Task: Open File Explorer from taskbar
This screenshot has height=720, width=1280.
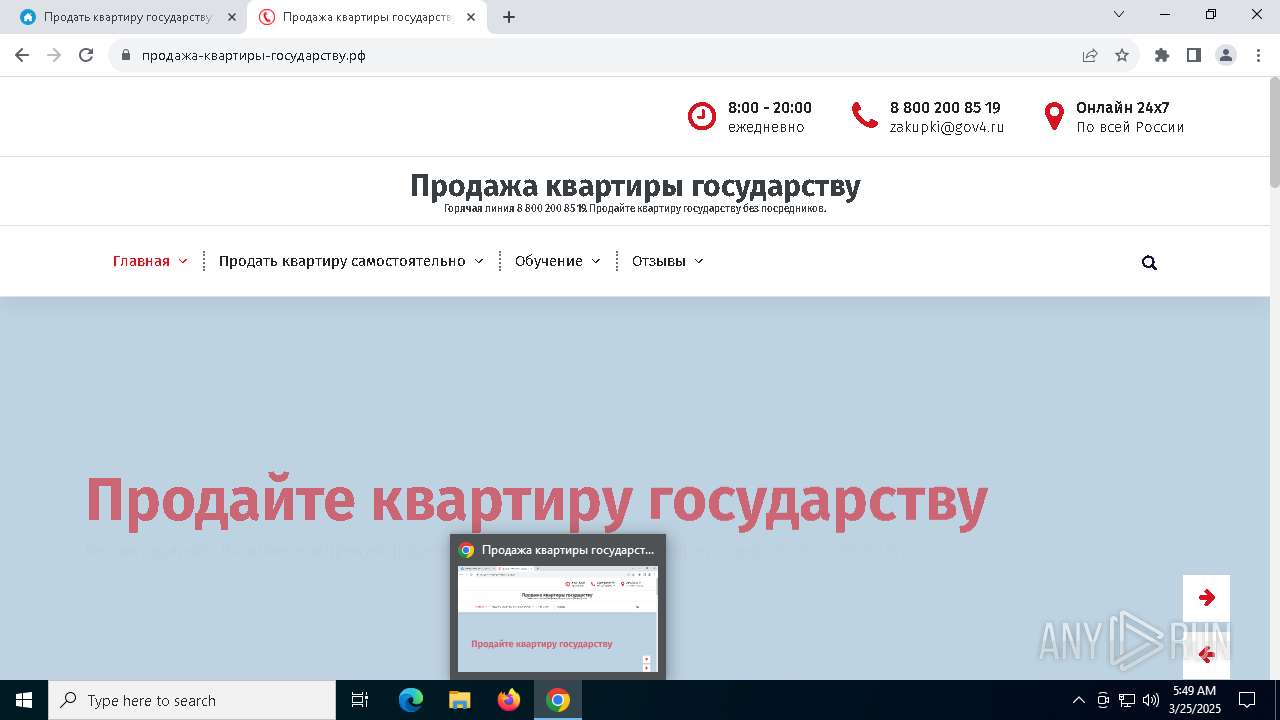Action: tap(460, 700)
